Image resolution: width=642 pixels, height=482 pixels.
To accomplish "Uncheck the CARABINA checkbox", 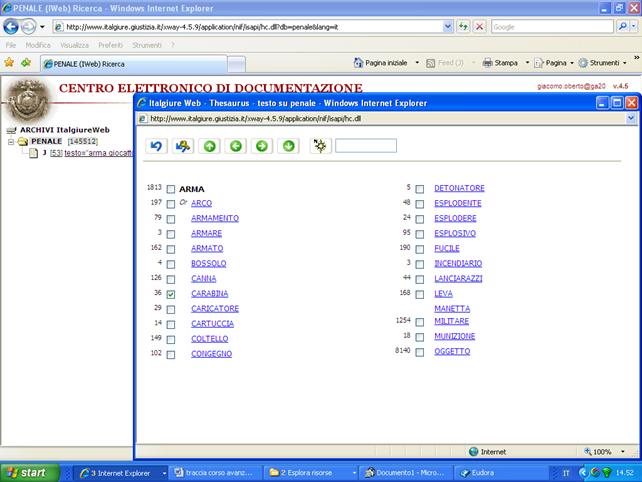I will [x=171, y=294].
